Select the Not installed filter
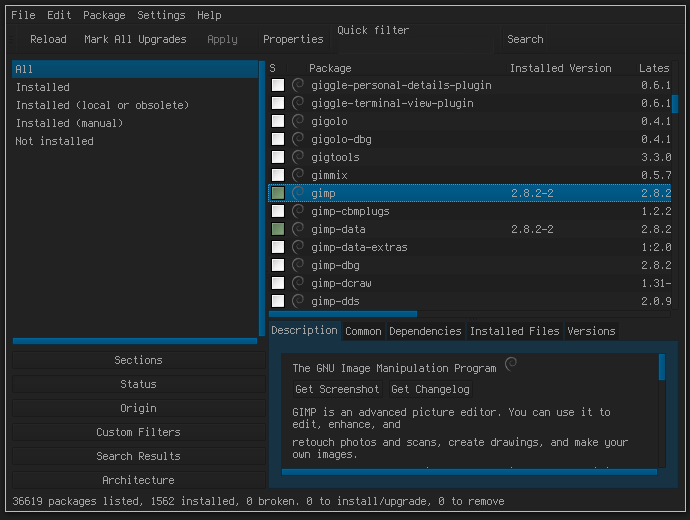Viewport: 690px width, 520px height. coord(135,141)
